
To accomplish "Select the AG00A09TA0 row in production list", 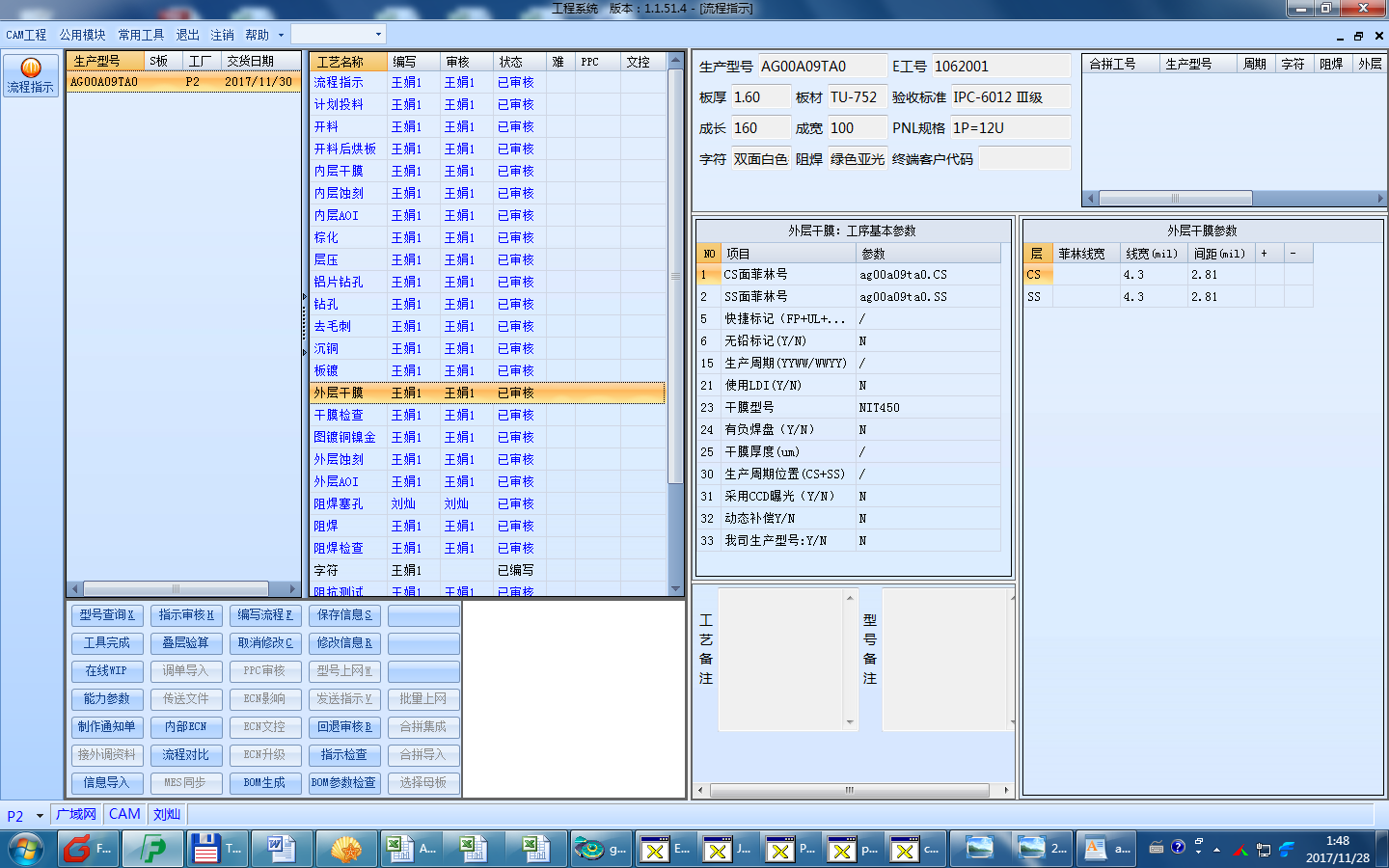I will coord(183,82).
